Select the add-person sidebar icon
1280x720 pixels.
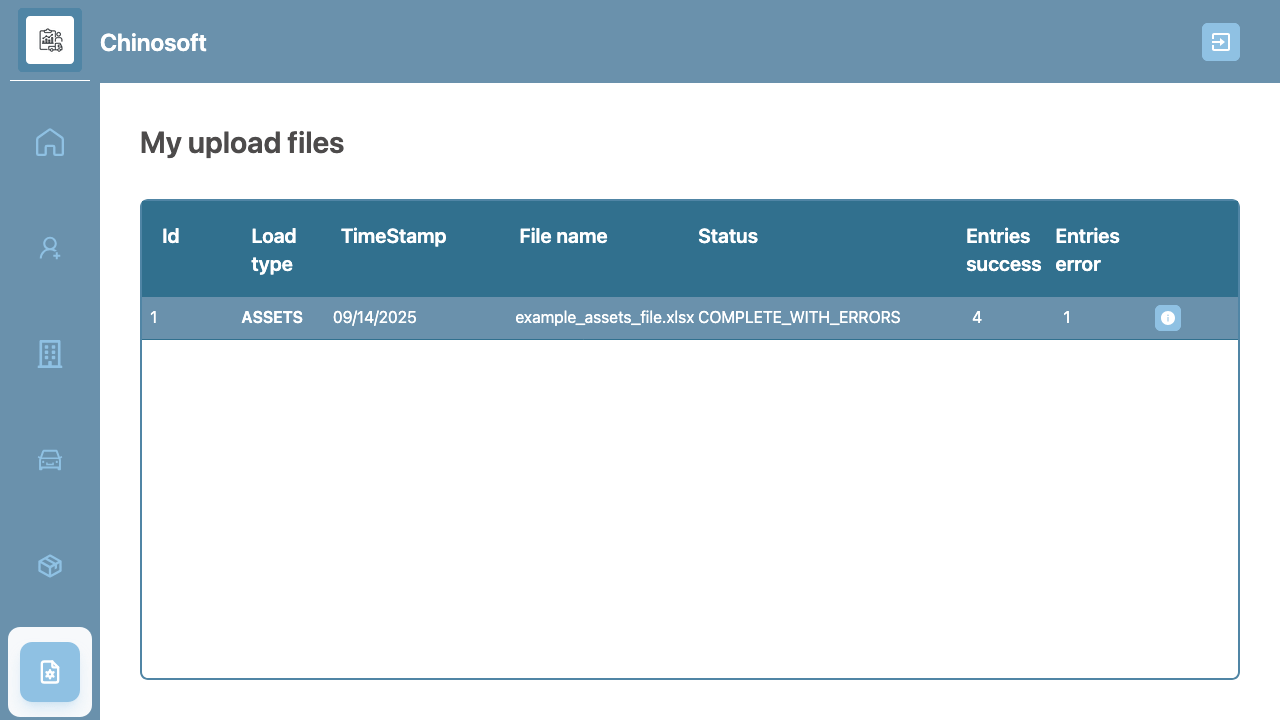(49, 247)
